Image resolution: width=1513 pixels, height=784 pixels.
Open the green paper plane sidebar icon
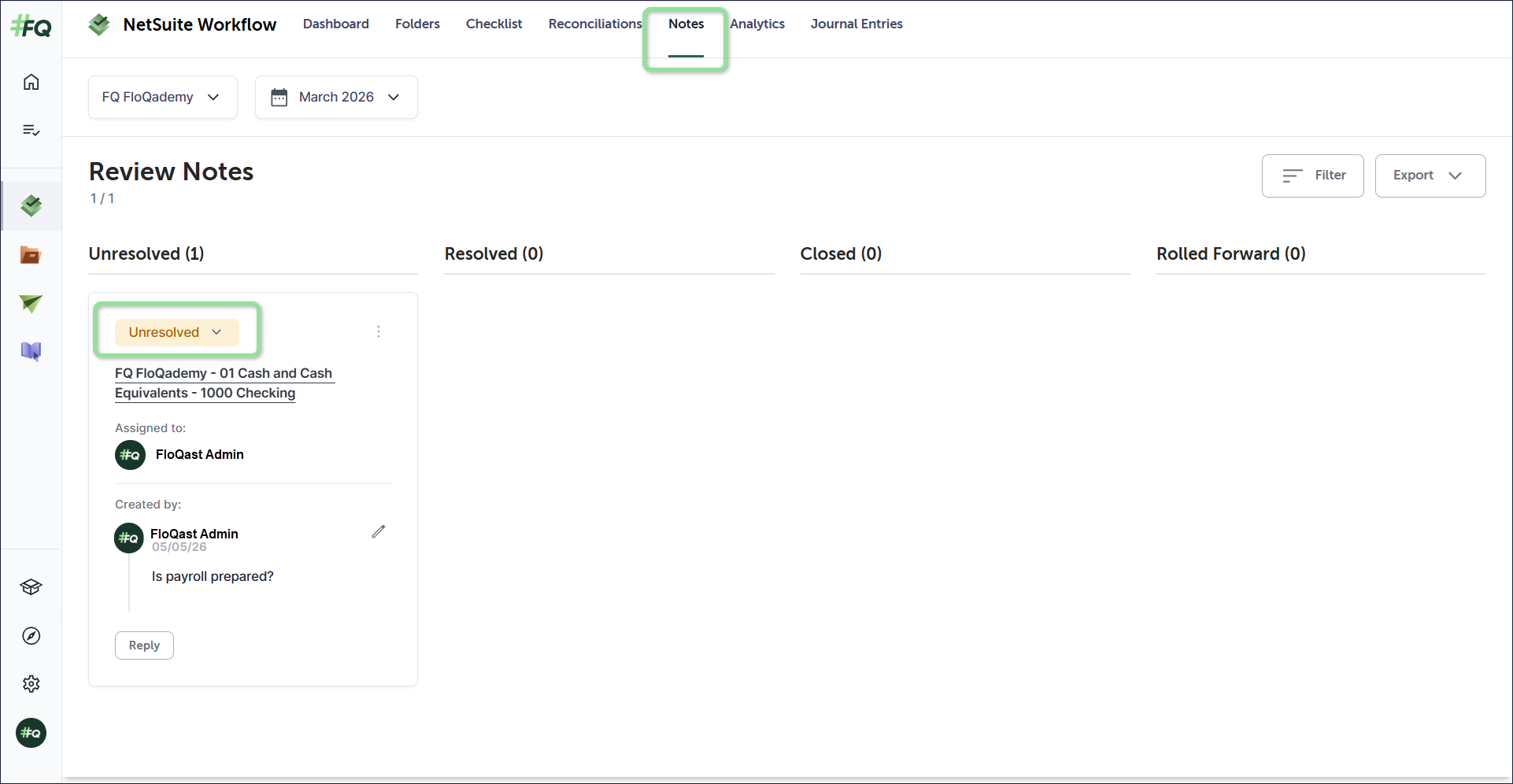(31, 303)
